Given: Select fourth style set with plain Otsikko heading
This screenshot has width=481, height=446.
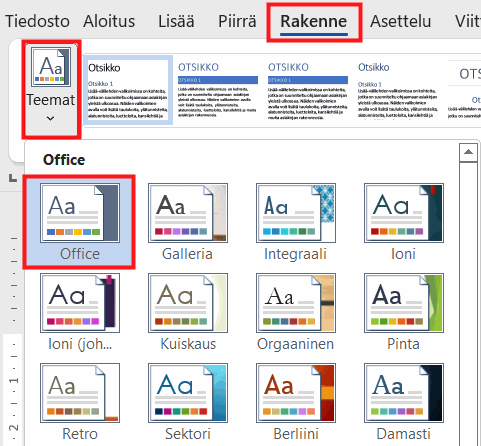Looking at the screenshot, I should [398, 90].
